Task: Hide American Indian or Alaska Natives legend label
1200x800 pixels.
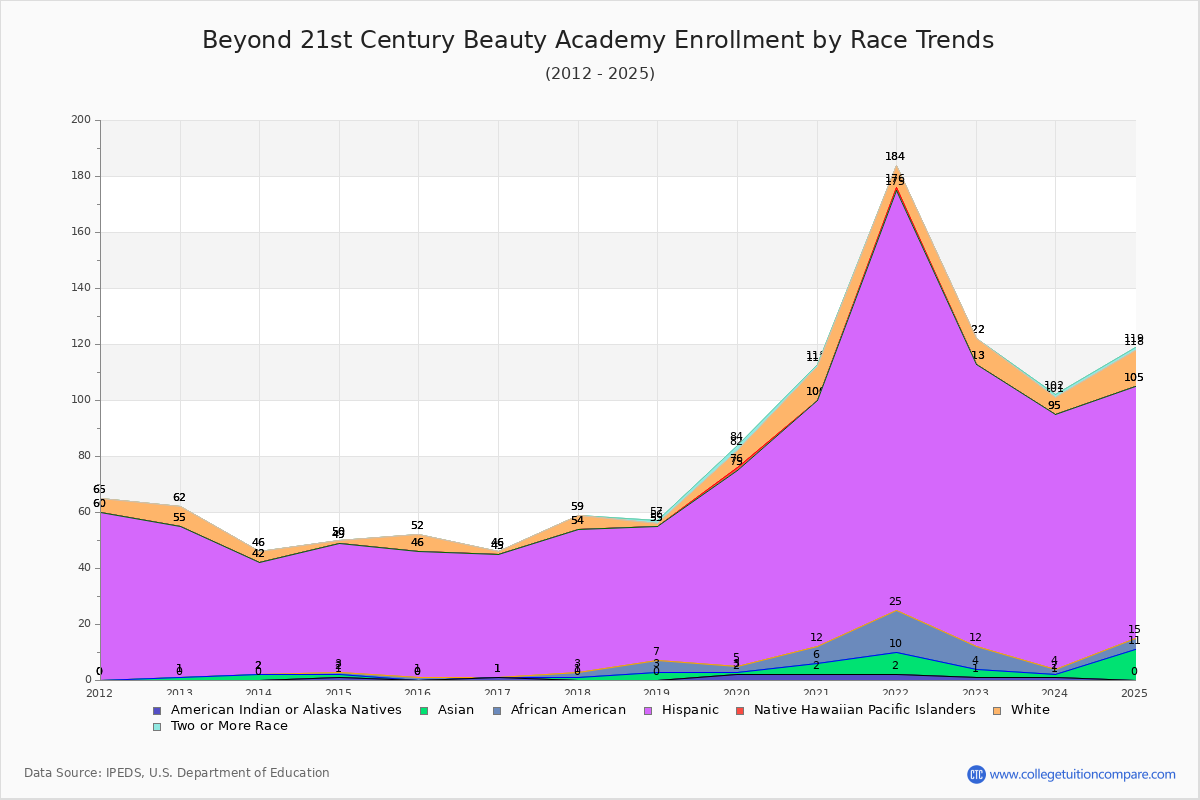Action: (284, 710)
